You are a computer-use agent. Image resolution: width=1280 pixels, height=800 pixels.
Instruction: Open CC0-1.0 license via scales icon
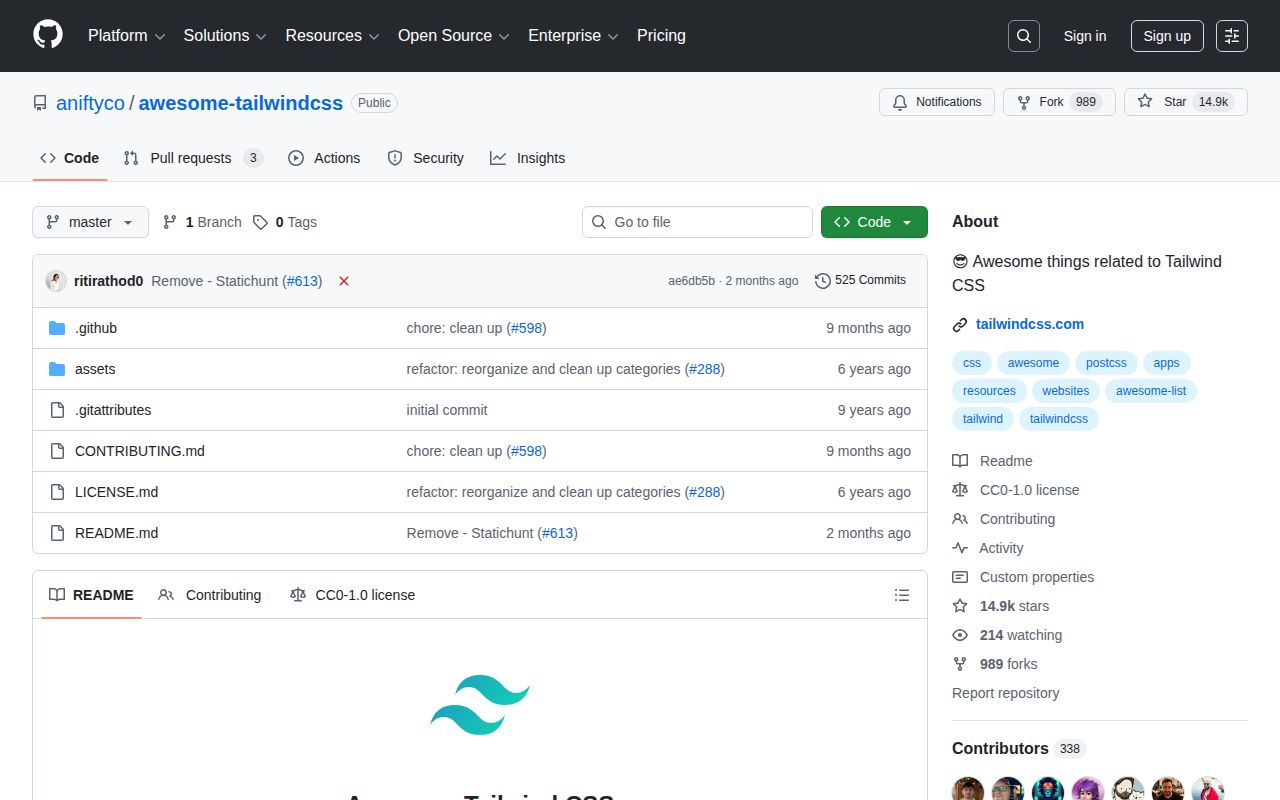[x=960, y=489]
